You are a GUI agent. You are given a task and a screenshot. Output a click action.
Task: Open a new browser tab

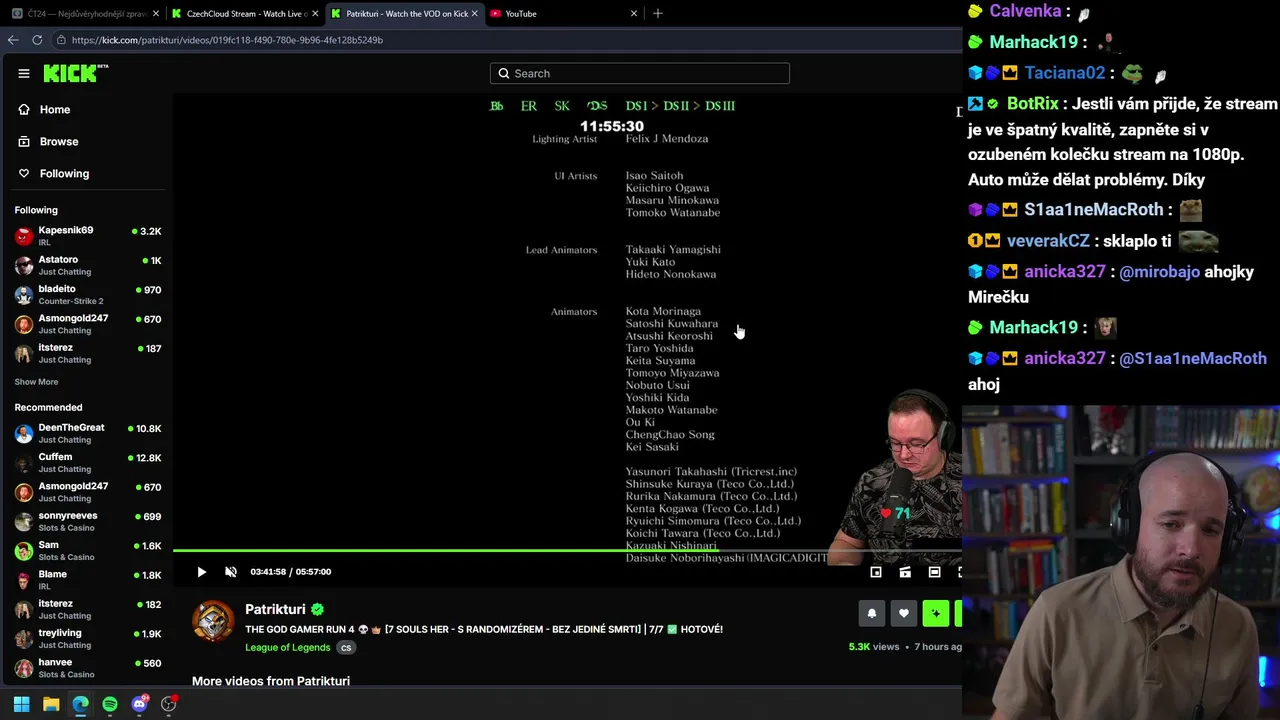[658, 14]
